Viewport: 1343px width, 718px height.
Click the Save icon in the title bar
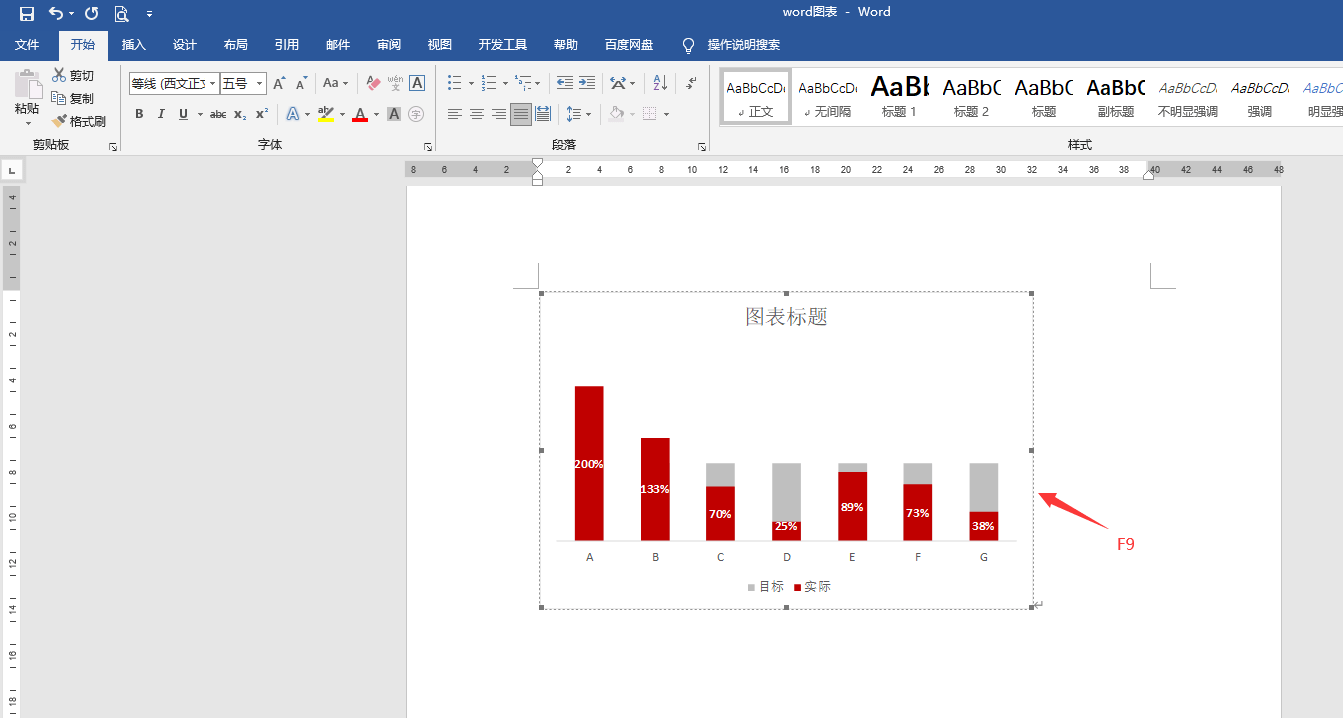pyautogui.click(x=27, y=13)
